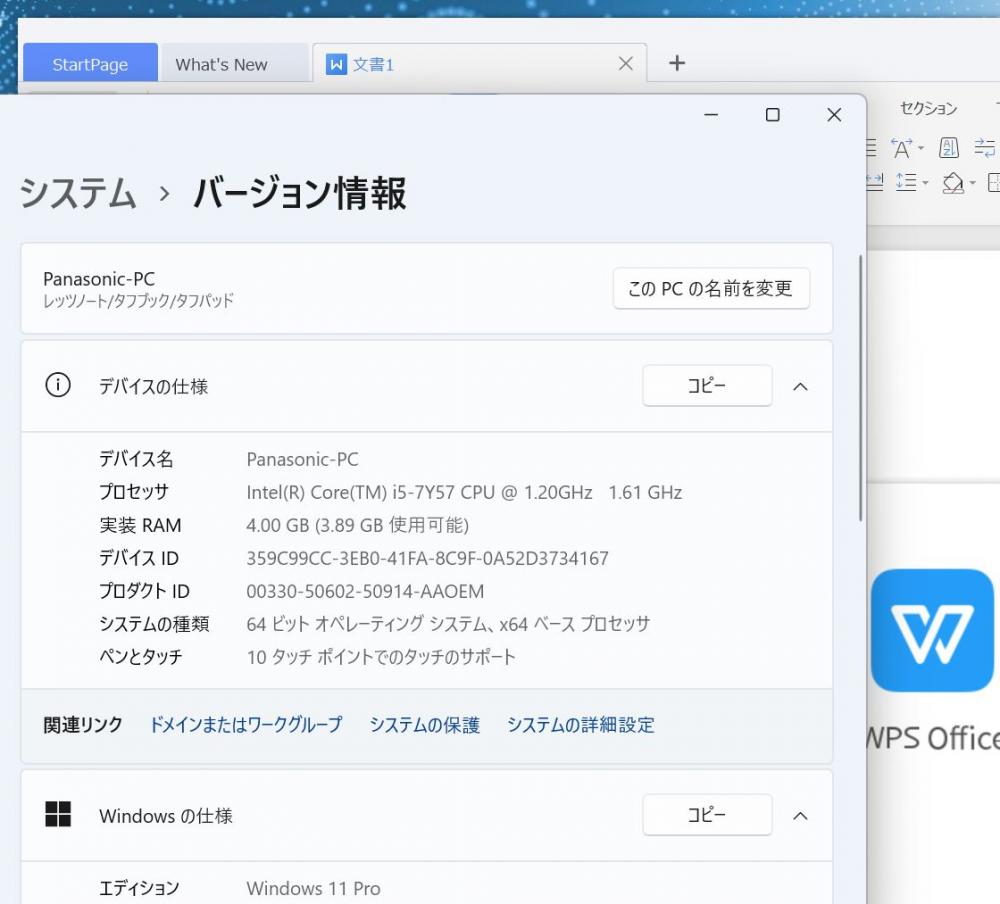Screen dimensions: 1000x904
Task: Open the line spacing dropdown arrow
Action: pyautogui.click(x=925, y=183)
